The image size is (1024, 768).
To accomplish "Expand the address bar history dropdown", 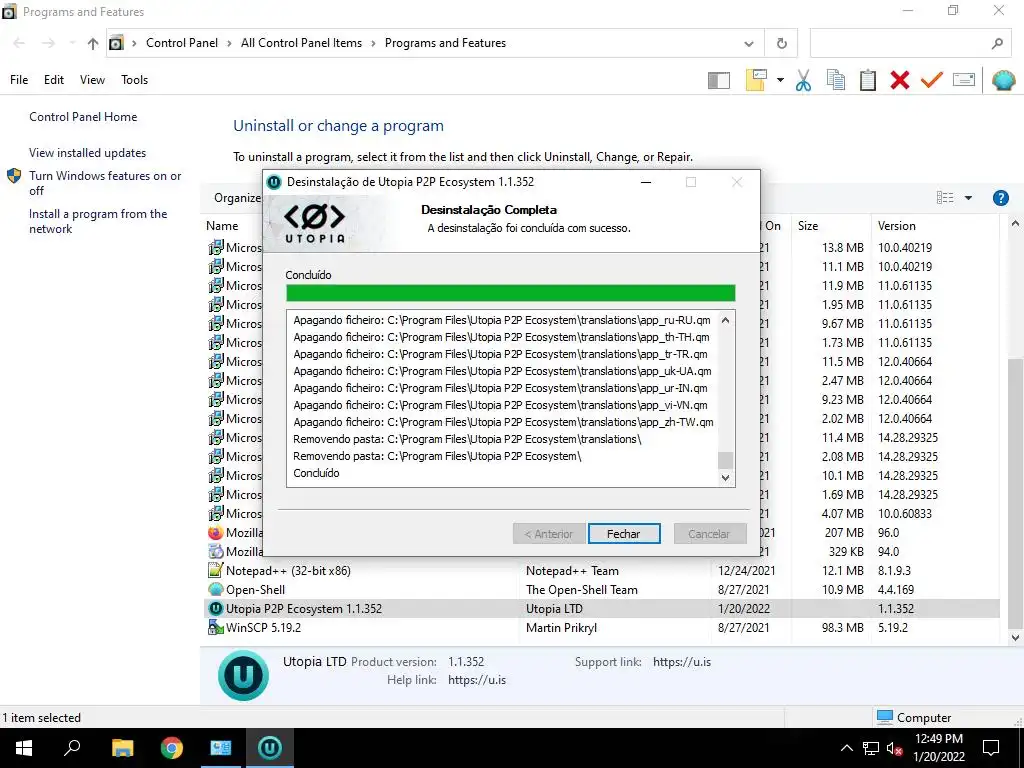I will click(748, 44).
